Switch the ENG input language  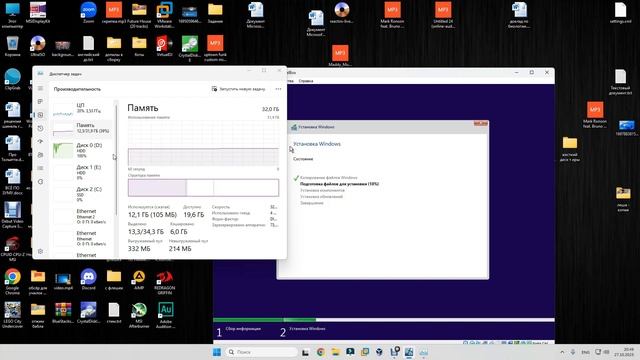(x=585, y=352)
